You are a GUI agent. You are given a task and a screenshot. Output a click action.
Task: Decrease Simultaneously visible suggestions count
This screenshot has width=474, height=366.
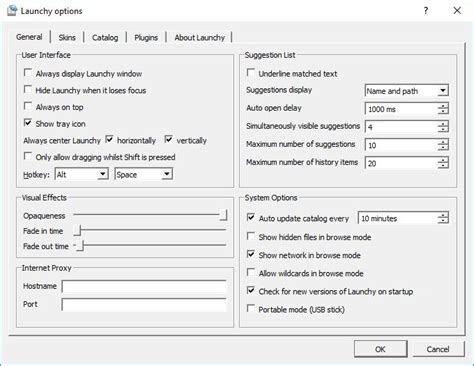point(443,129)
